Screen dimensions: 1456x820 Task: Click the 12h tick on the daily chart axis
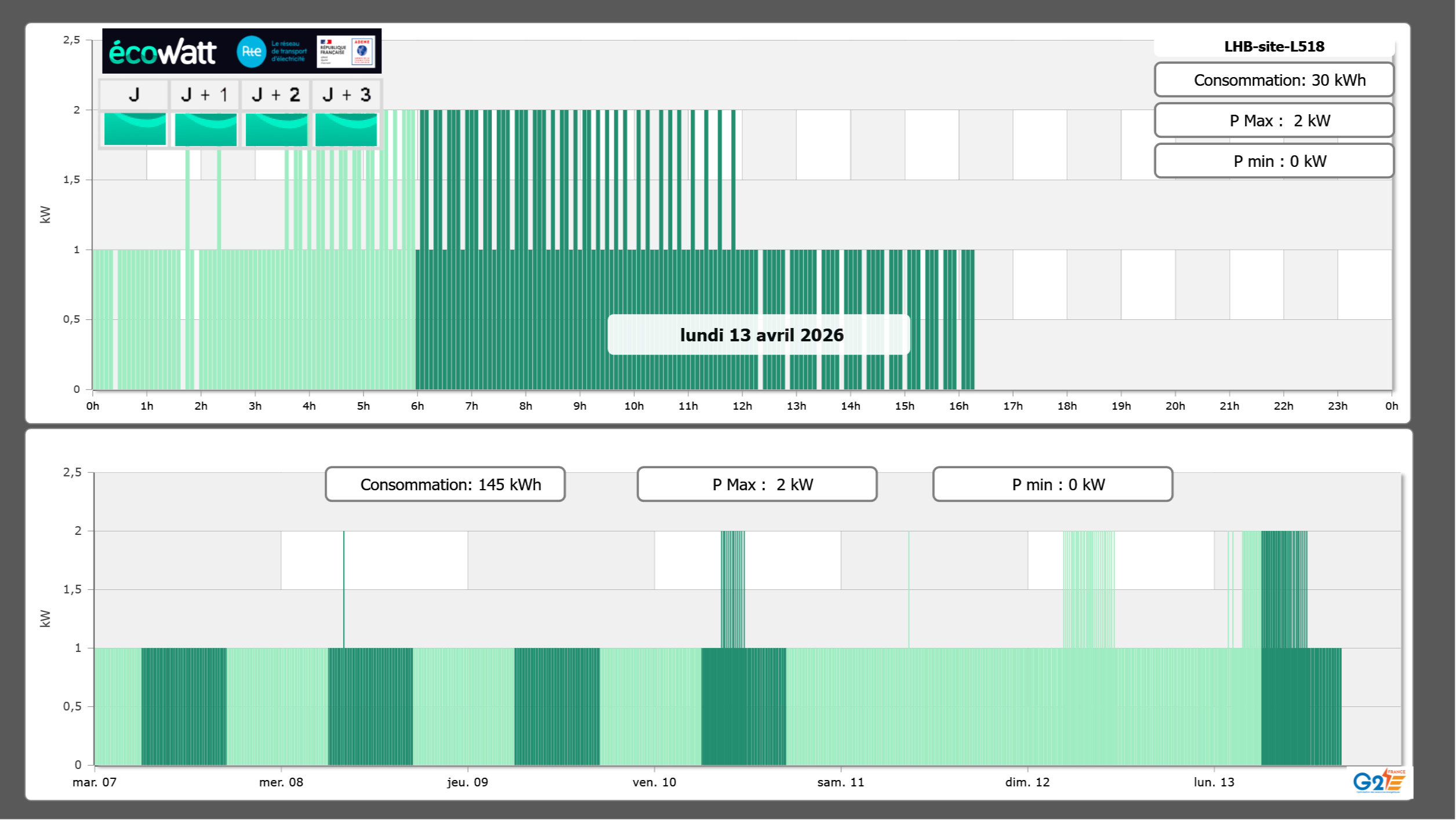point(742,406)
